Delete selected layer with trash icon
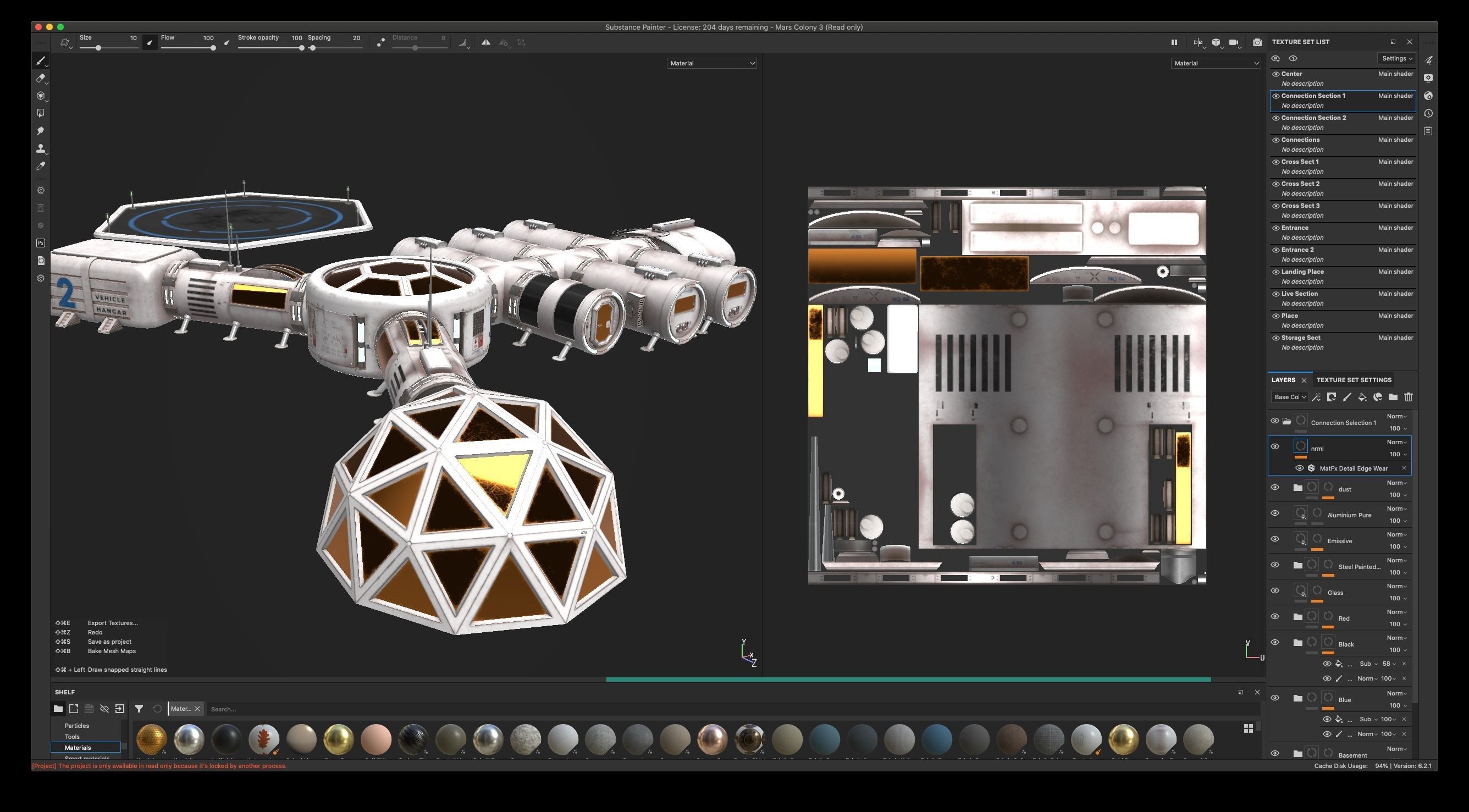Screen dimensions: 1469x812 [x=1409, y=397]
